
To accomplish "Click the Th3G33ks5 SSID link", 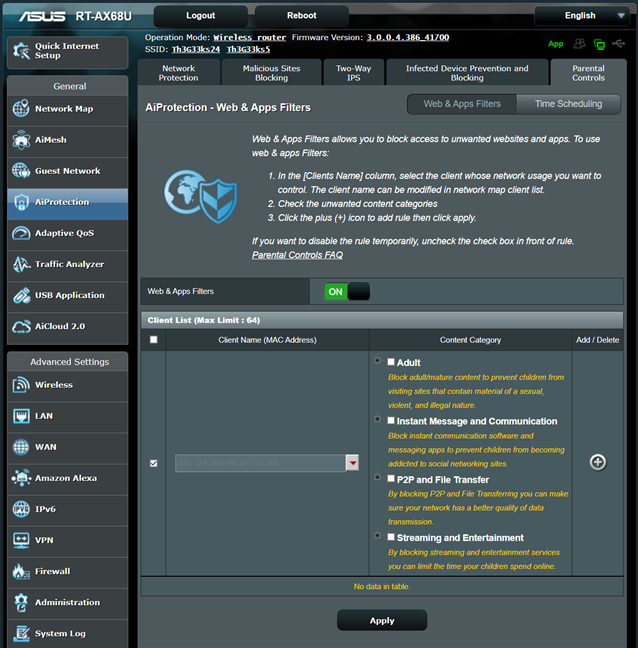I will point(248,50).
